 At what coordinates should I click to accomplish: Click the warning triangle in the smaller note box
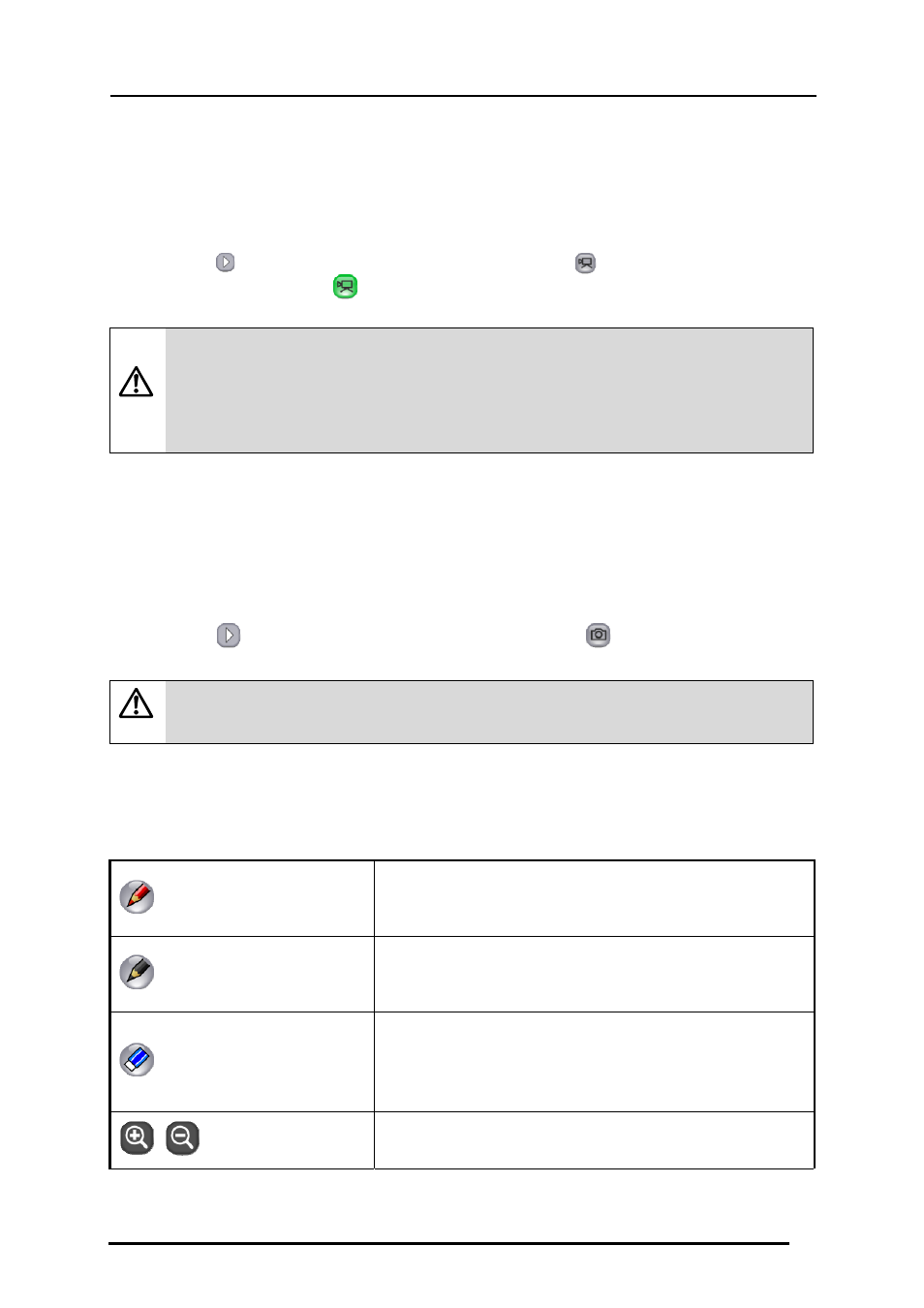[137, 703]
